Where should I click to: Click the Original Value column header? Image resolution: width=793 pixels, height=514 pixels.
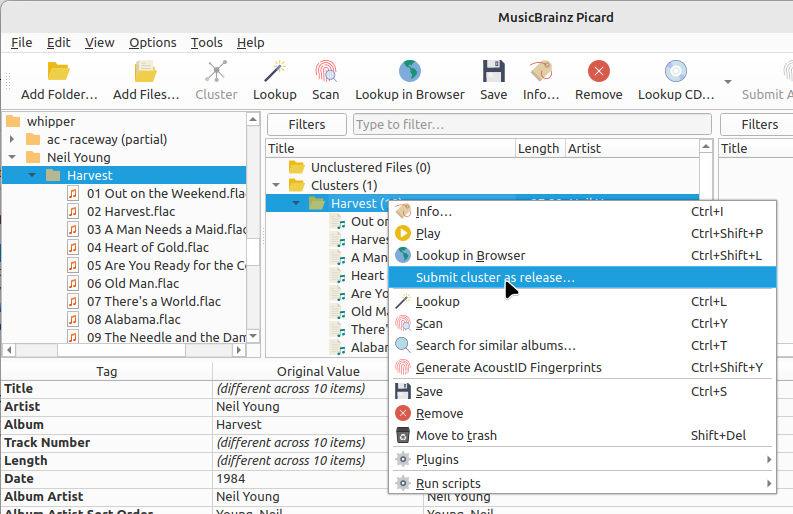pos(318,371)
